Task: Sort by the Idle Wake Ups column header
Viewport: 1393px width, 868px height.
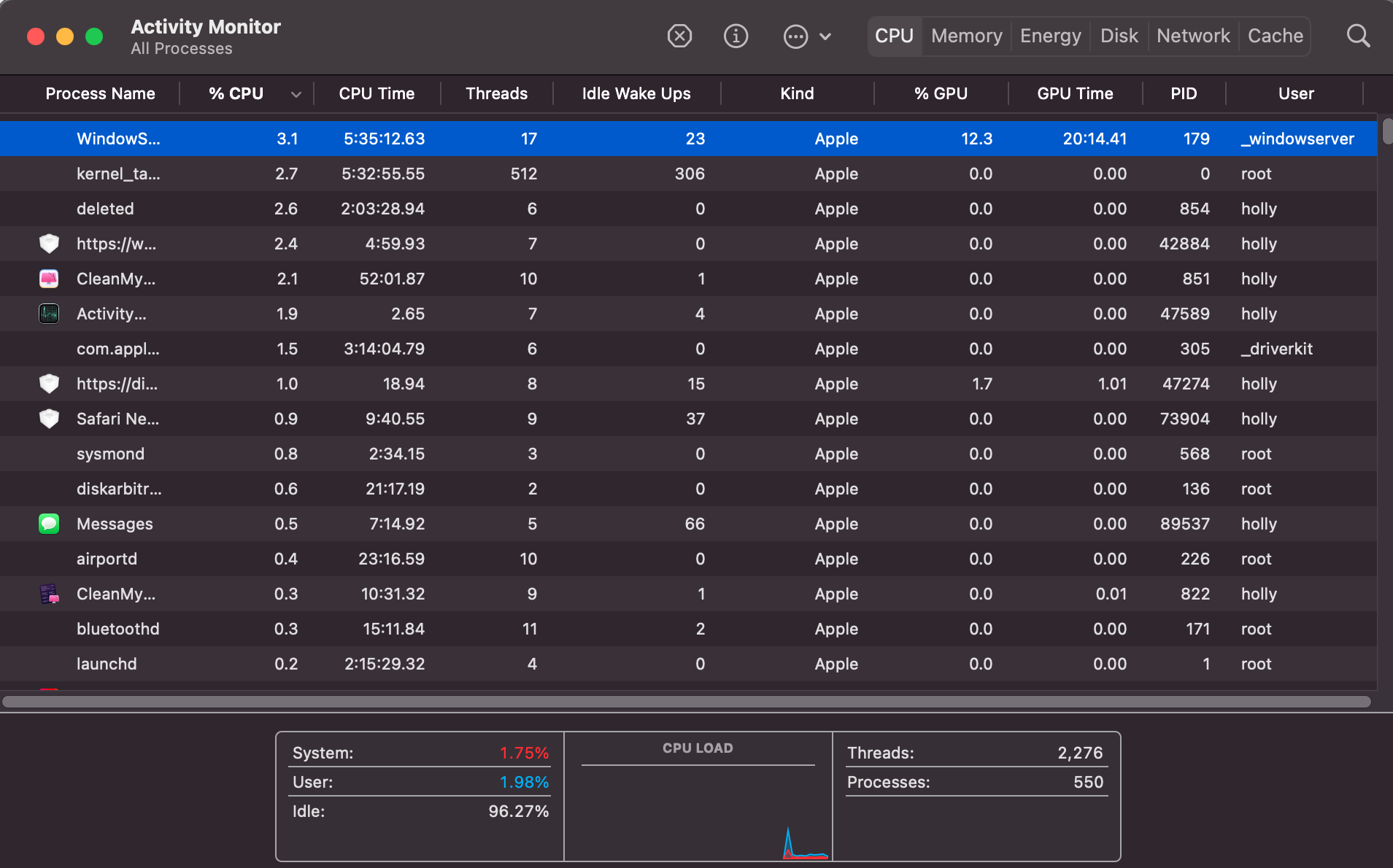Action: [x=636, y=93]
